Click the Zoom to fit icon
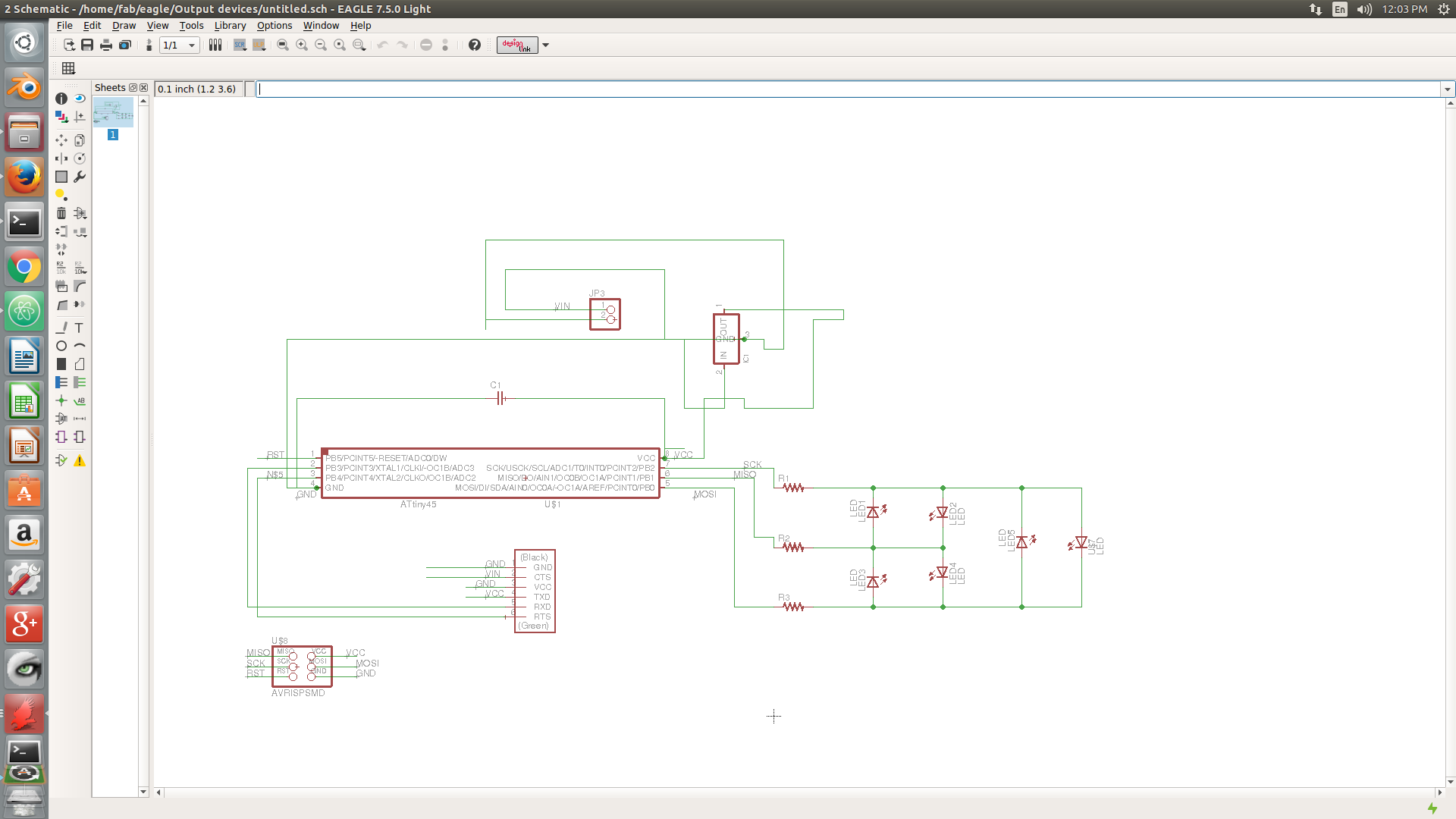Viewport: 1456px width, 819px height. point(283,45)
